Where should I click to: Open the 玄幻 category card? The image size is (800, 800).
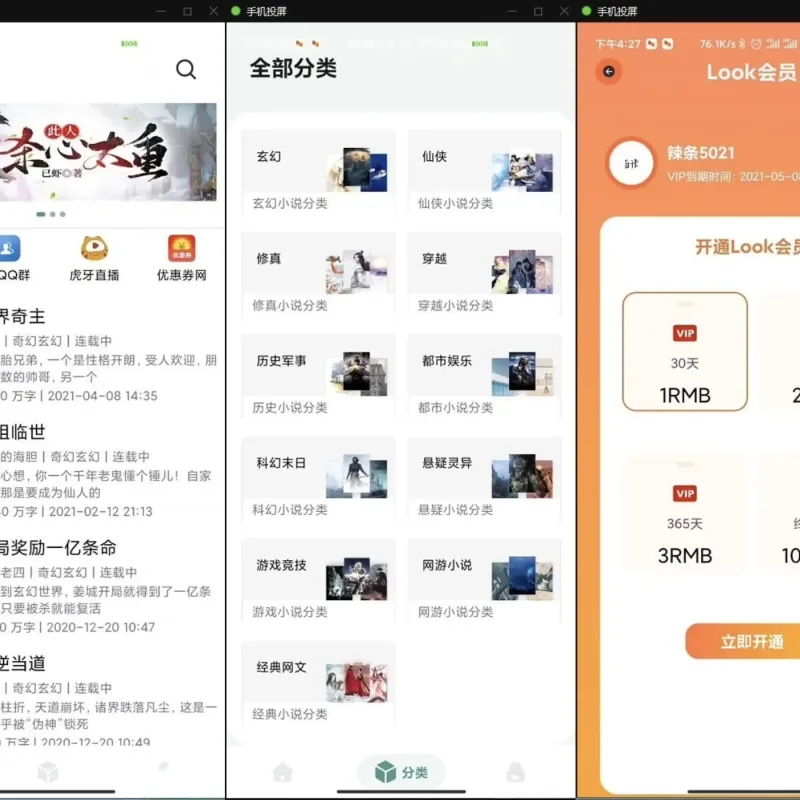[x=319, y=171]
